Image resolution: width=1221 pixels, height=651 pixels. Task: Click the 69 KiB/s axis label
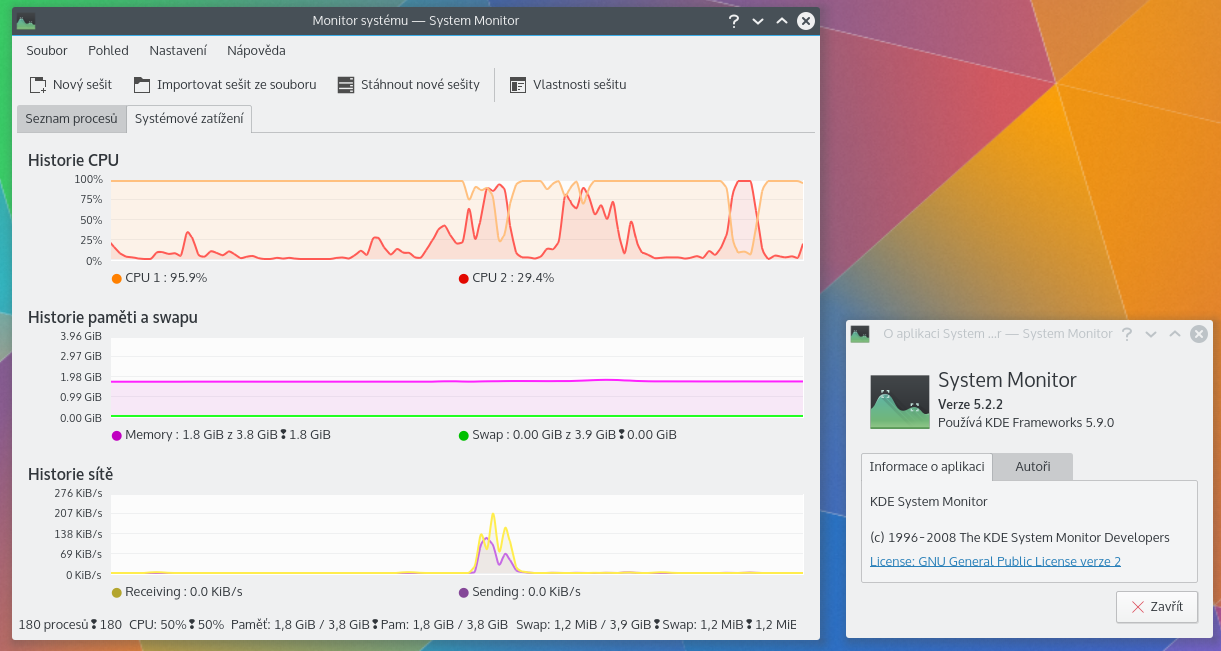(82, 555)
